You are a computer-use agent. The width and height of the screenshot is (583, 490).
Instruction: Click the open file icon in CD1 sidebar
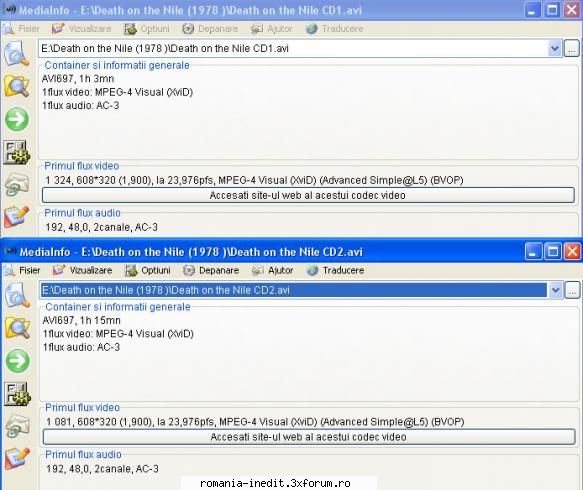pyautogui.click(x=16, y=54)
